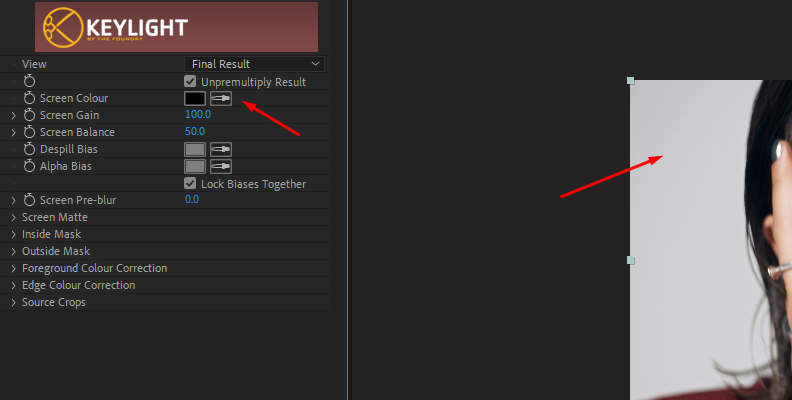
Task: Expand Foreground Colour Correction
Action: 14,268
